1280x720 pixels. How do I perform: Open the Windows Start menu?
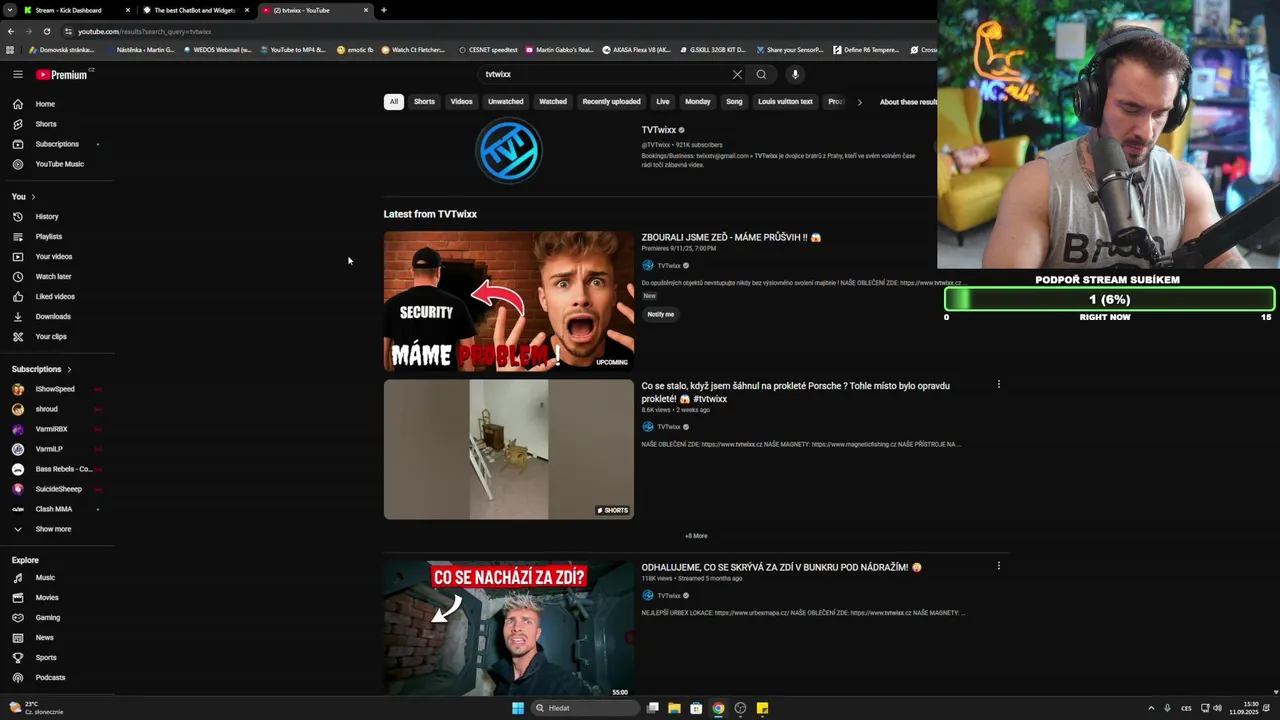(518, 708)
